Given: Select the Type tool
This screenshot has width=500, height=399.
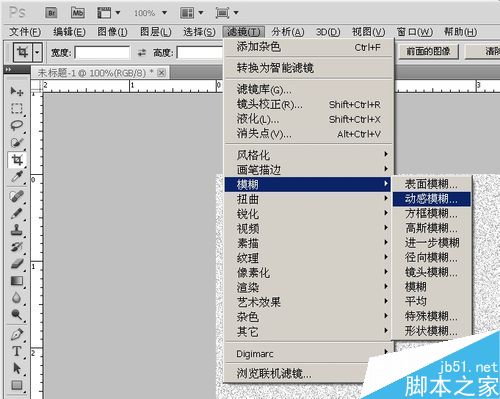Looking at the screenshot, I should (17, 351).
